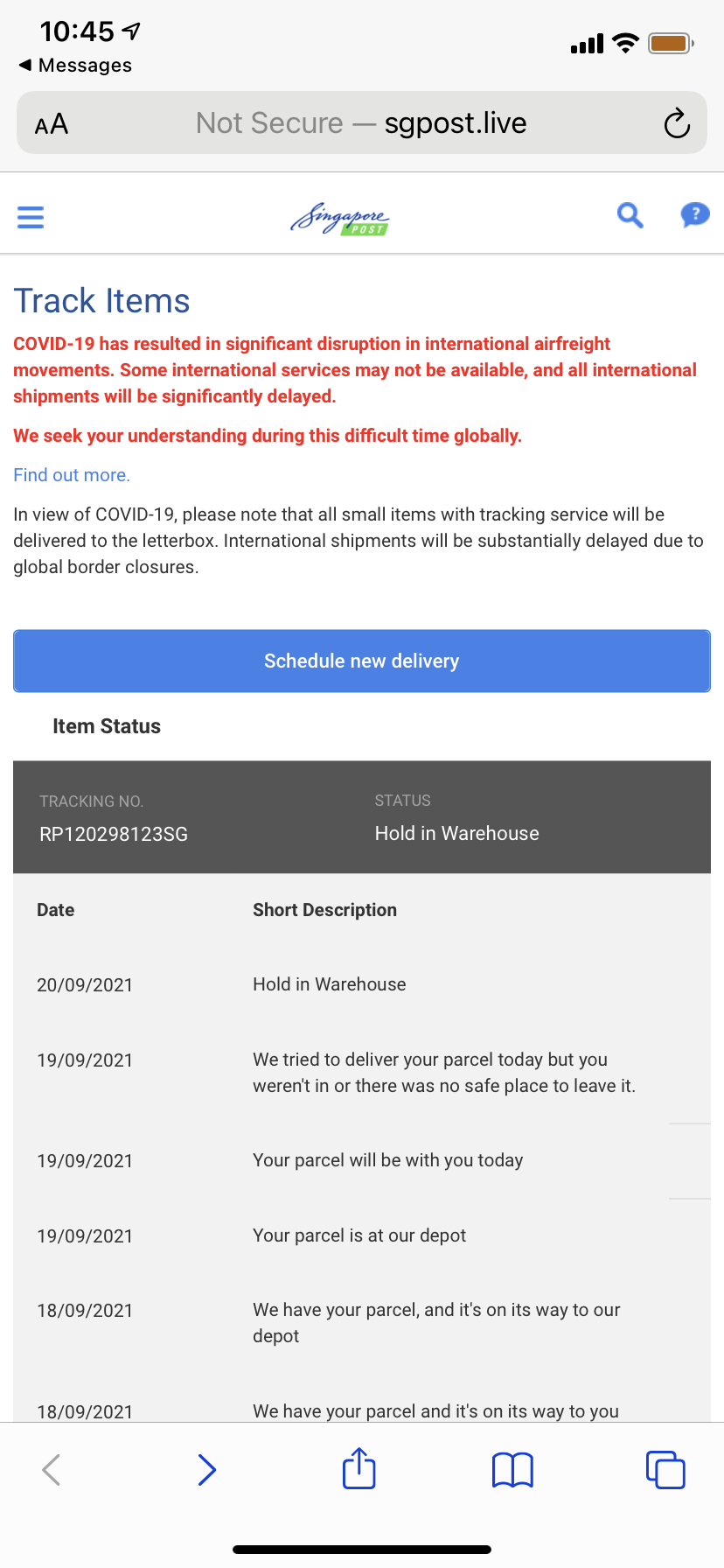
Task: Click the Find out more link
Action: pyautogui.click(x=72, y=475)
